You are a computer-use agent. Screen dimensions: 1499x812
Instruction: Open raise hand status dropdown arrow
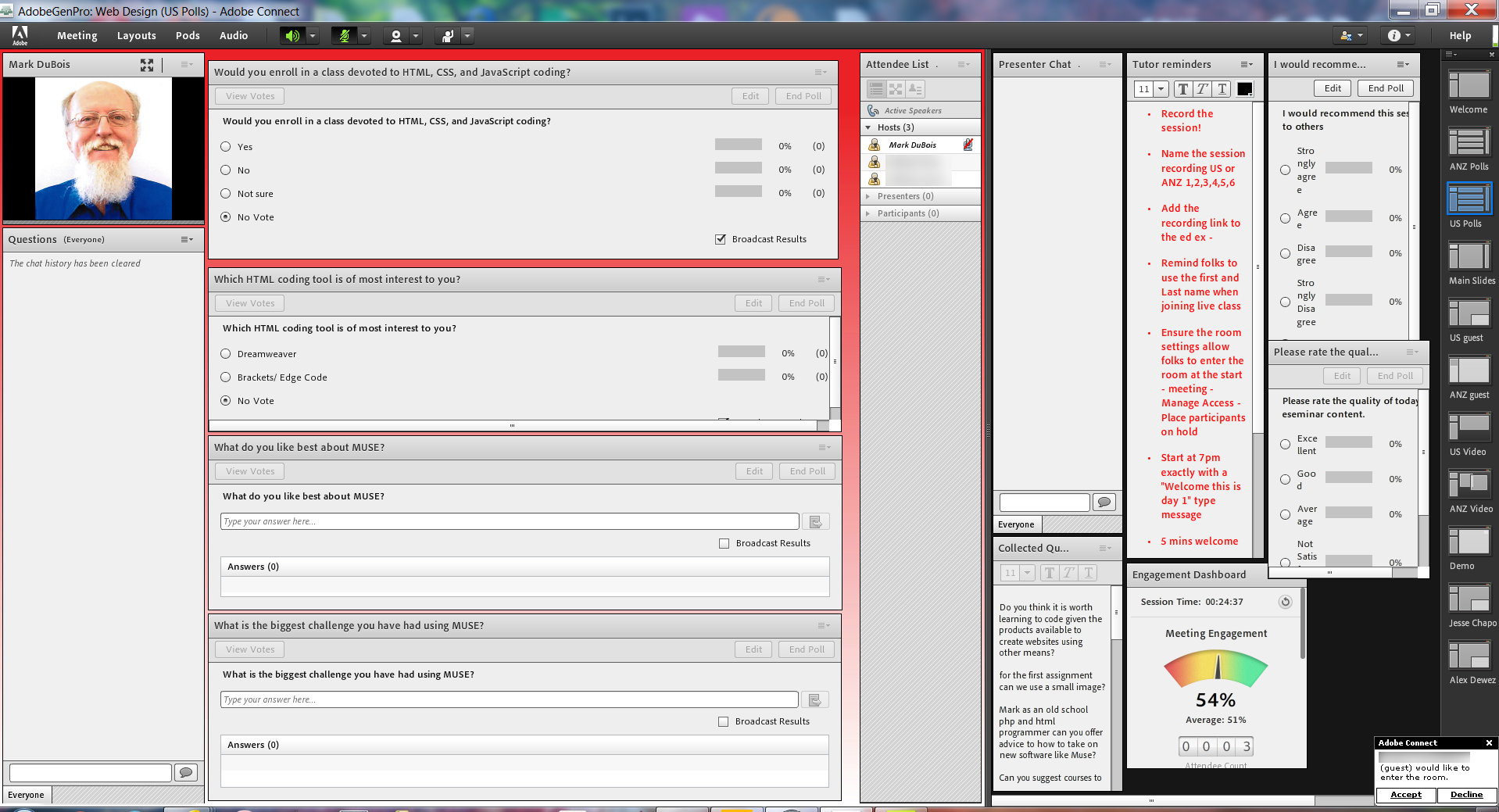pos(467,36)
